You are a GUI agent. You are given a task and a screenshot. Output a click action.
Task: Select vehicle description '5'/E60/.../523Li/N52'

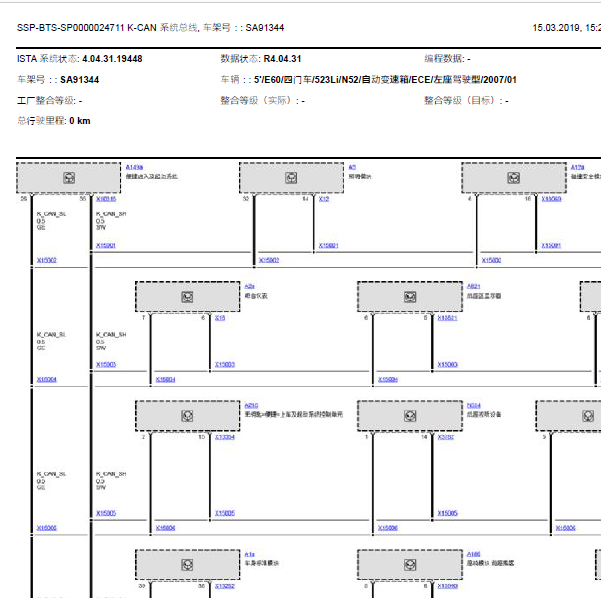(385, 80)
